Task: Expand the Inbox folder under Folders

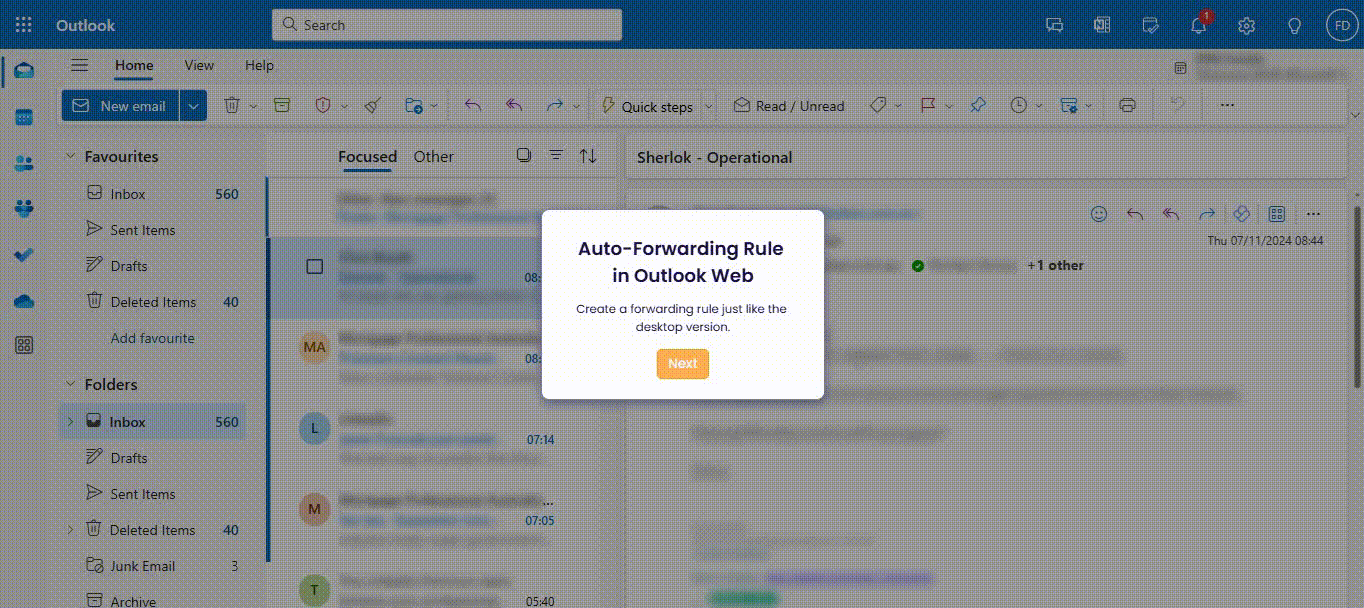Action: point(70,422)
